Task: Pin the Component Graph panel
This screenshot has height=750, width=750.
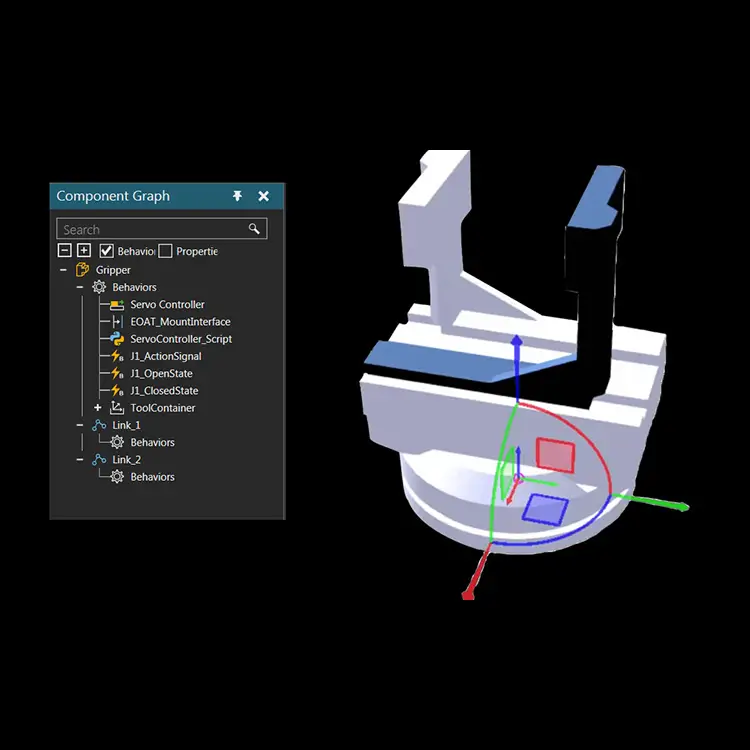Action: point(237,196)
